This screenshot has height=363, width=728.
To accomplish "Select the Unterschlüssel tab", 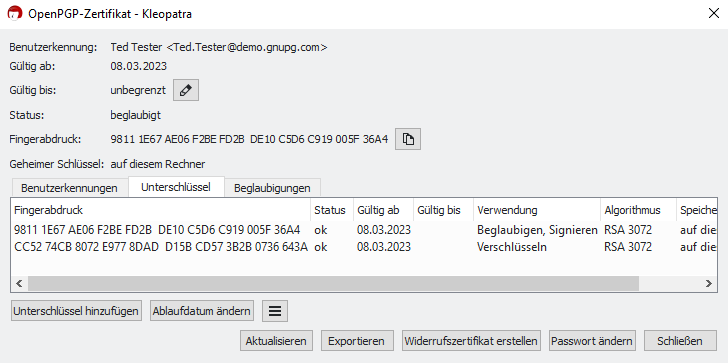I will [x=176, y=187].
